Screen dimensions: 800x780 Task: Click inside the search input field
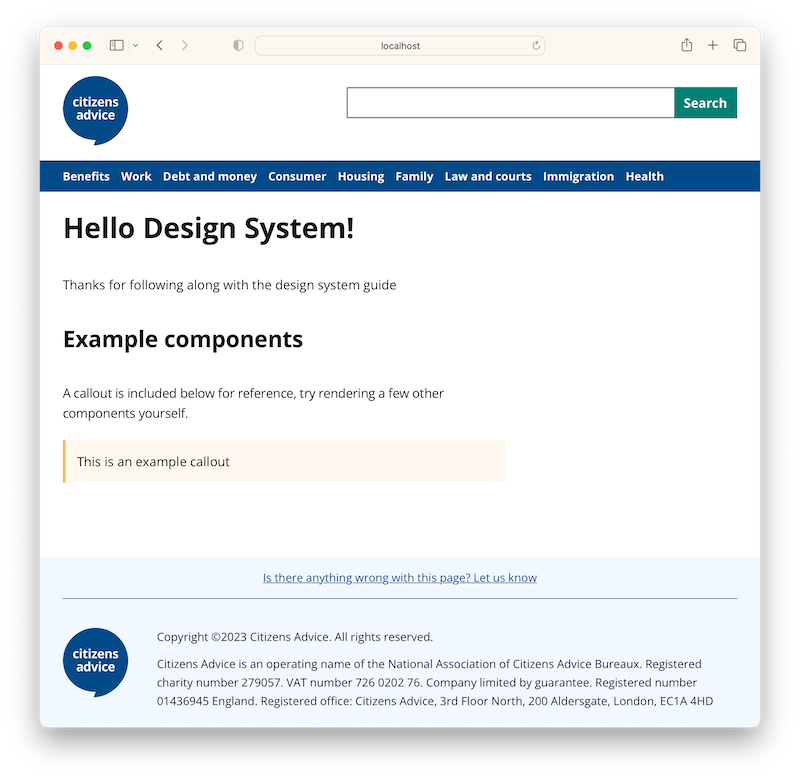(510, 102)
